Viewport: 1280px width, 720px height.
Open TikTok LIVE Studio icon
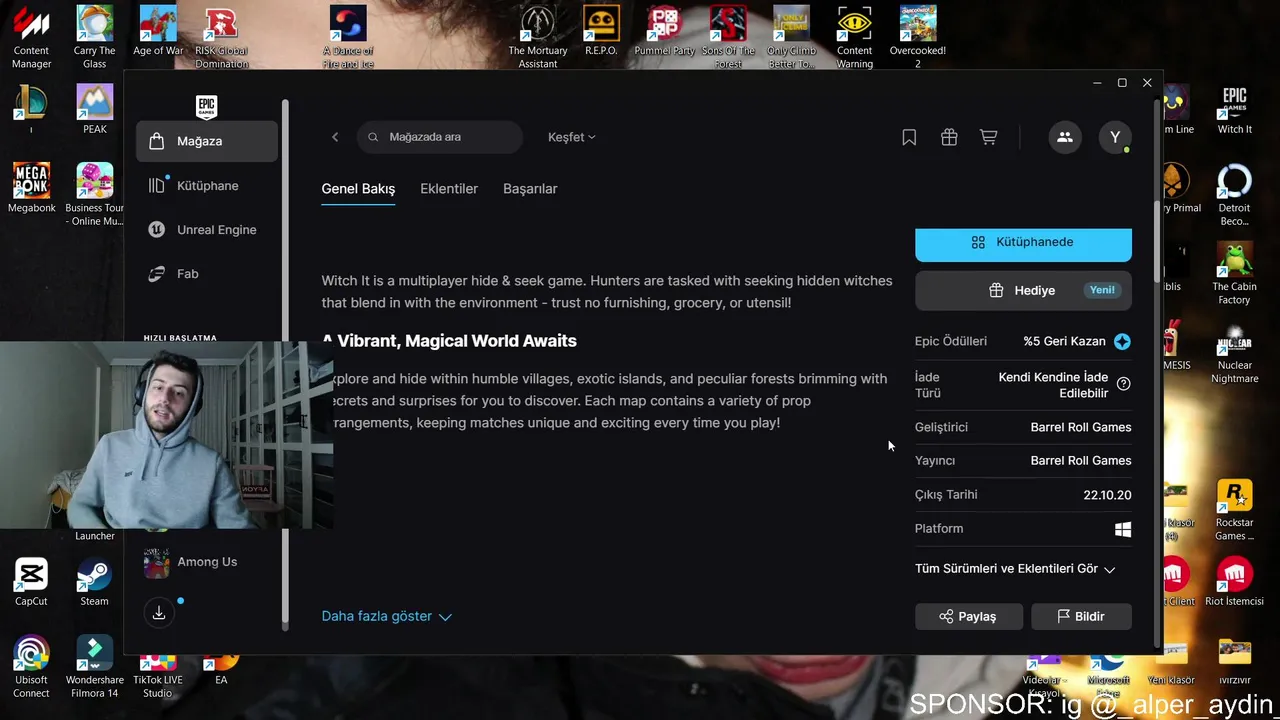[x=157, y=675]
